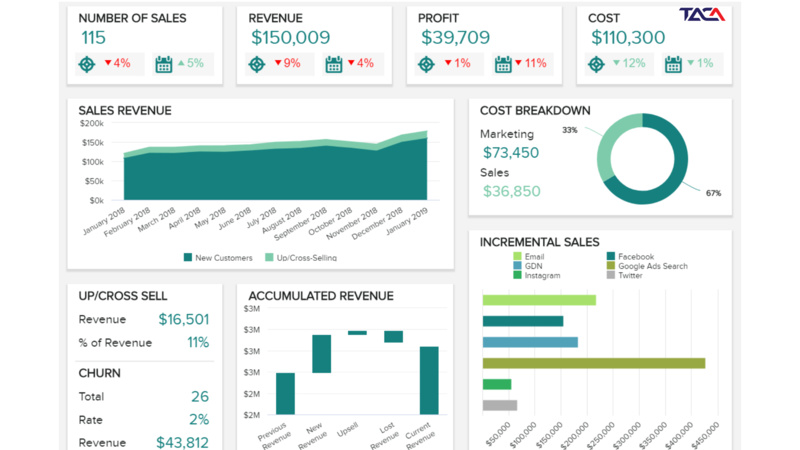Select the calendar icon in the Cost card
The width and height of the screenshot is (800, 450).
click(673, 64)
